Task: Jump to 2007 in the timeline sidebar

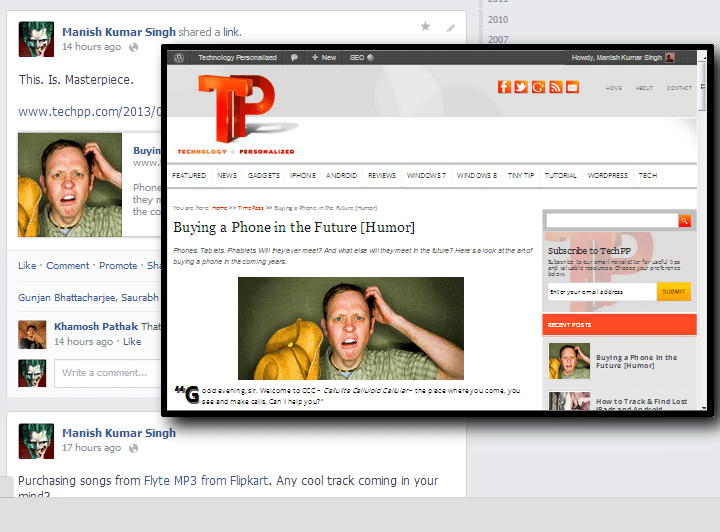Action: (498, 39)
